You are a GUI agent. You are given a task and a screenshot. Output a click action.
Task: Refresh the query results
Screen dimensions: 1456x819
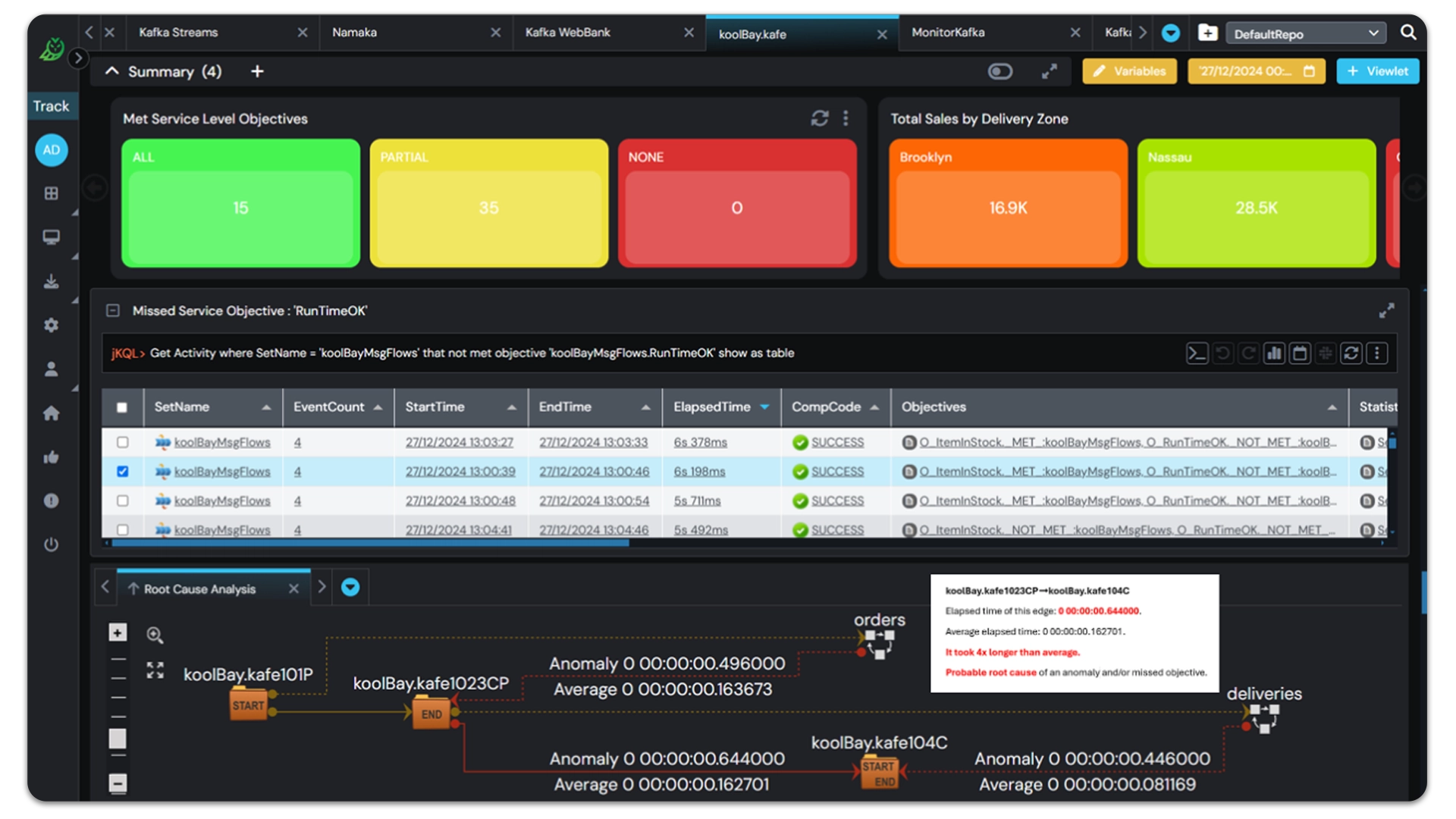pyautogui.click(x=1351, y=353)
